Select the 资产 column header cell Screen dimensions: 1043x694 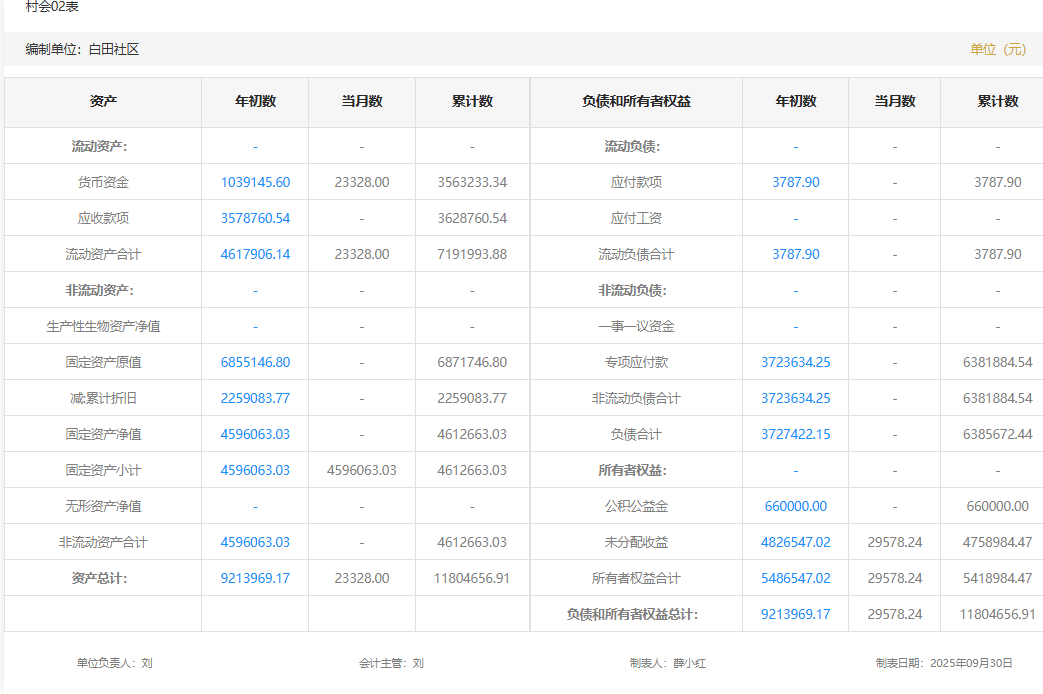click(103, 102)
